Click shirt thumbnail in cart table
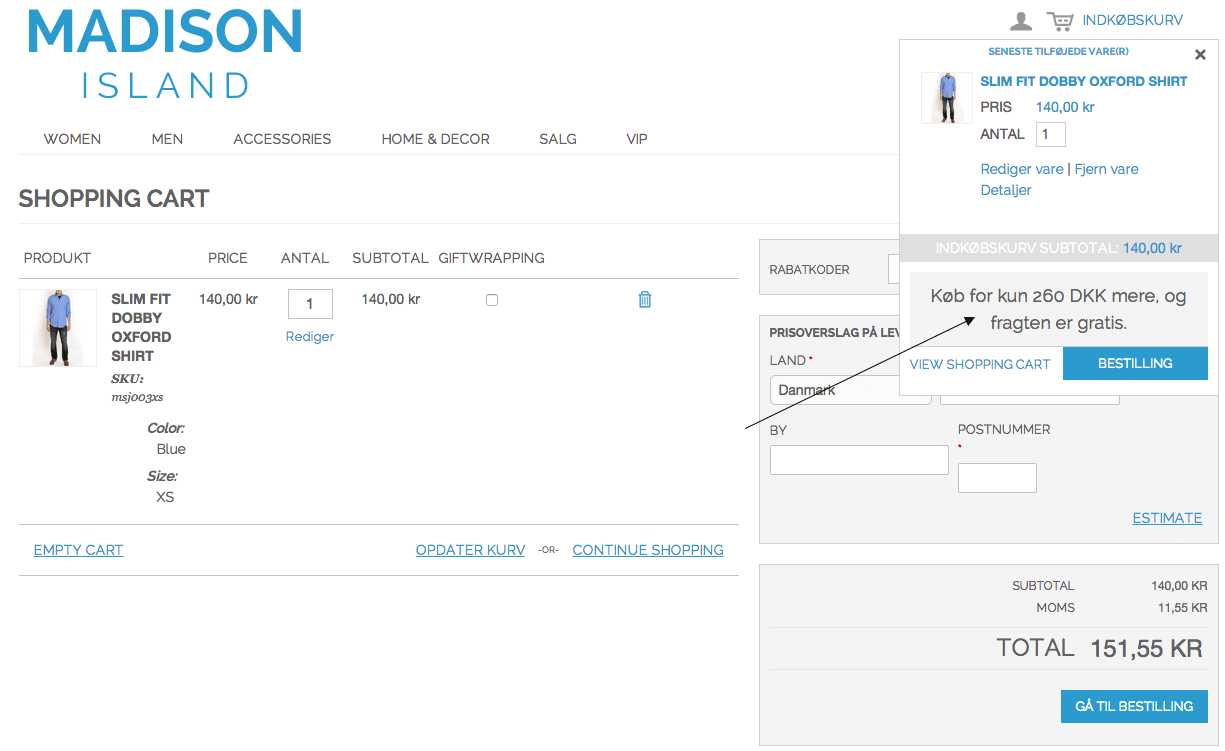 58,328
